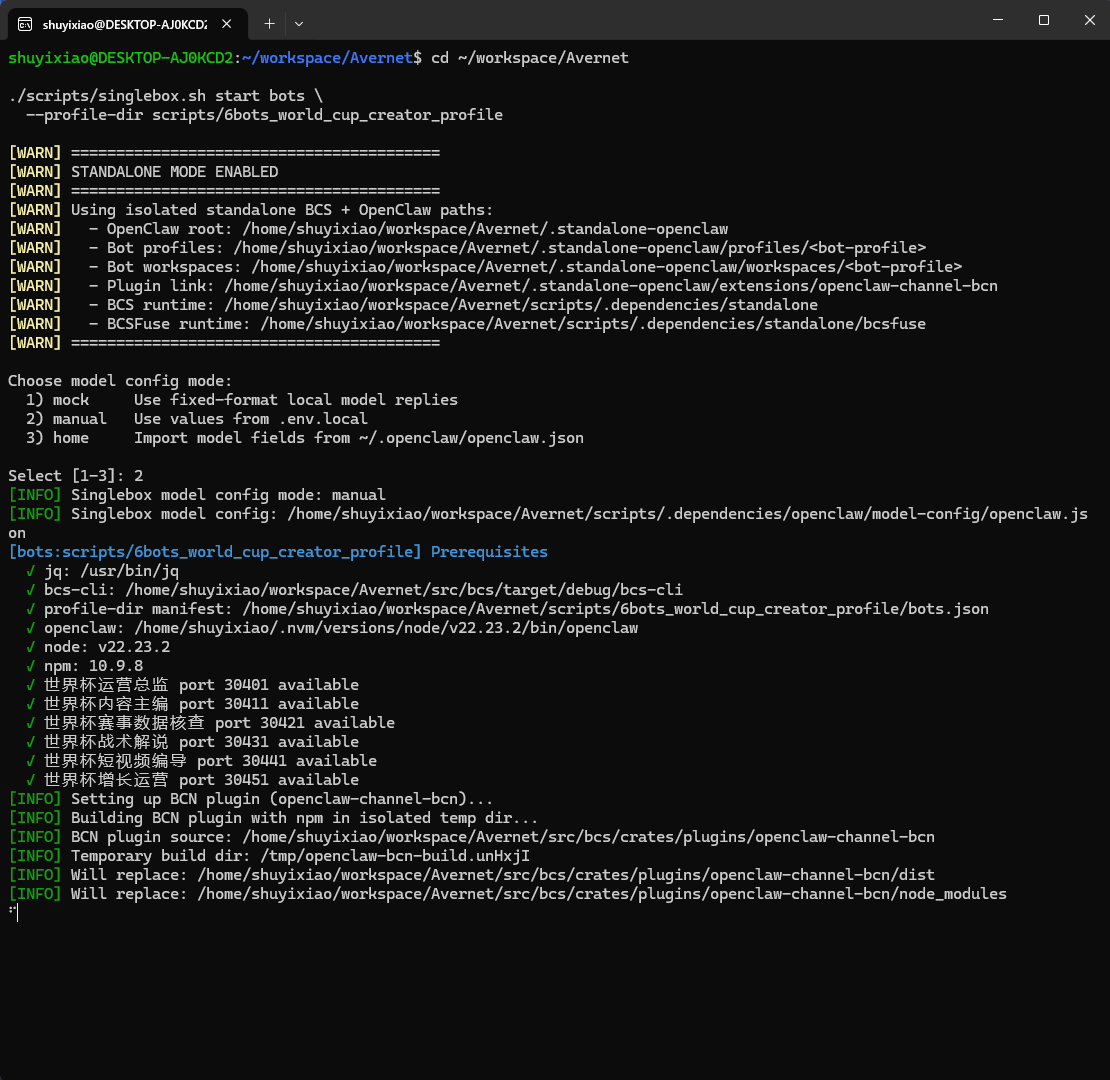Viewport: 1110px width, 1080px height.
Task: Maximize the terminal window
Action: pos(1043,20)
